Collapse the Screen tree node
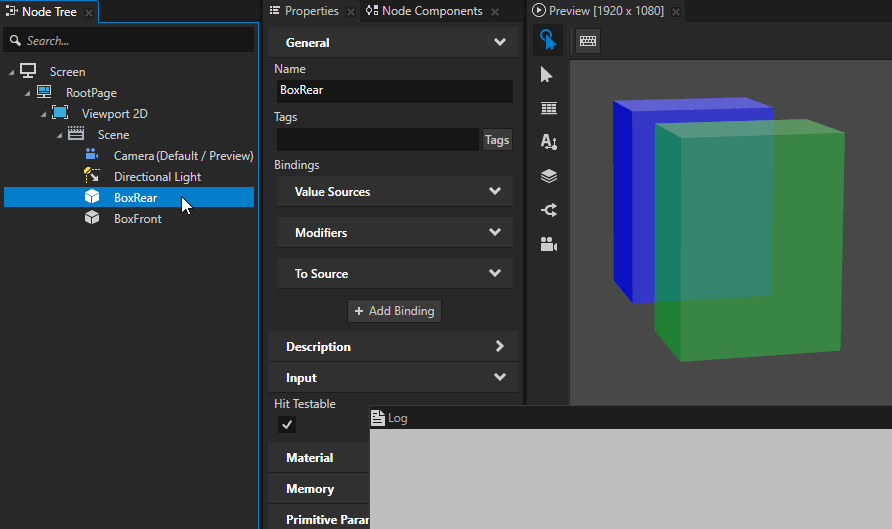892x529 pixels. (x=11, y=72)
